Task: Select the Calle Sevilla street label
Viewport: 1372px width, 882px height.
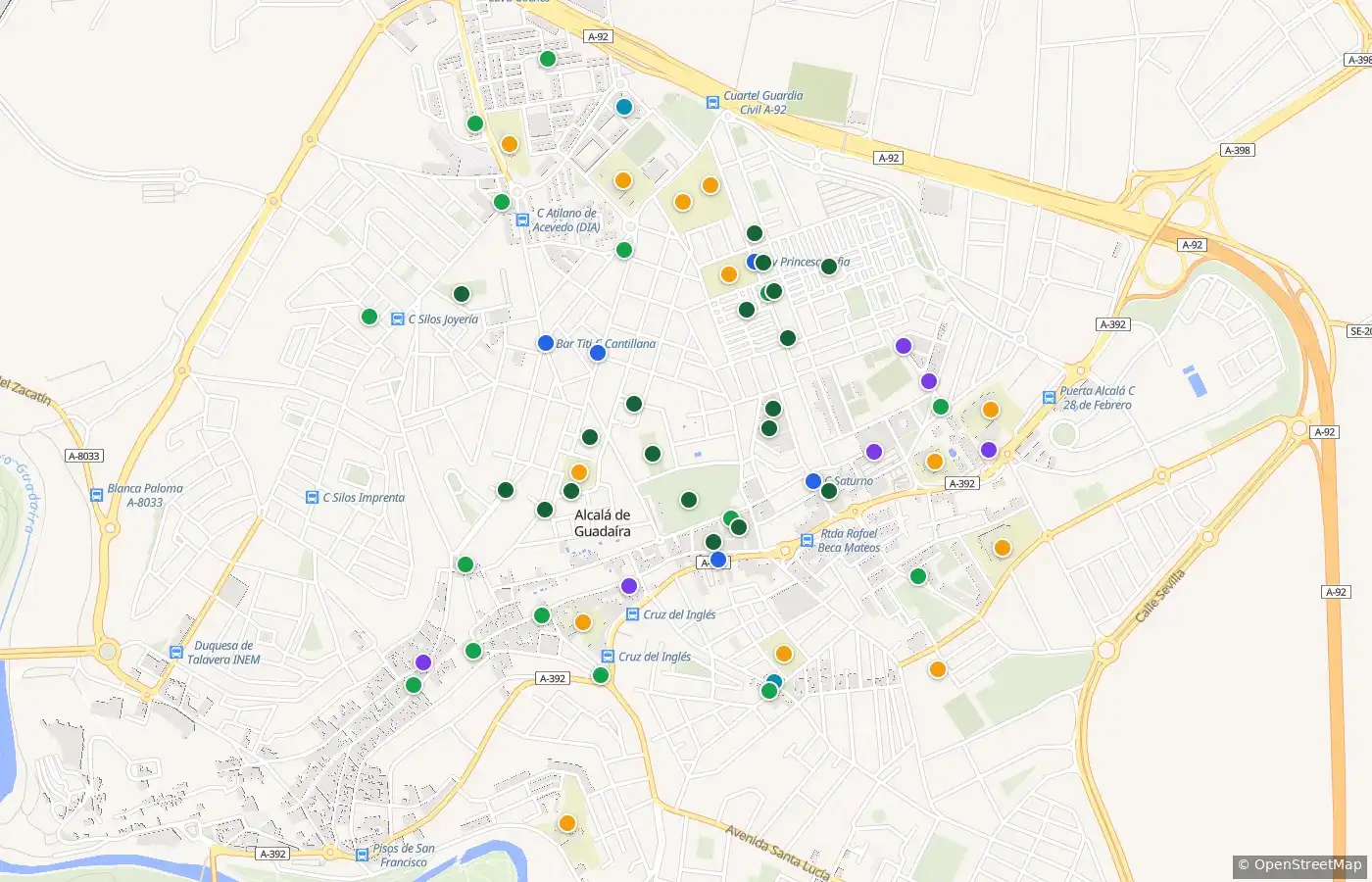Action: (x=1160, y=596)
